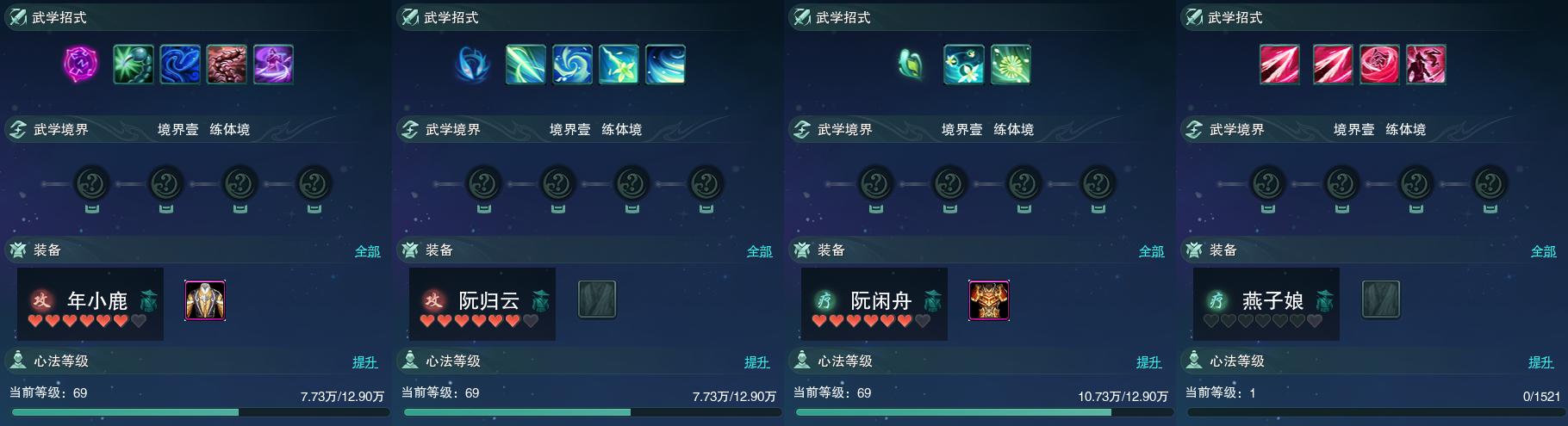
Task: Click the red rose skill icon
Action: pos(1379,65)
